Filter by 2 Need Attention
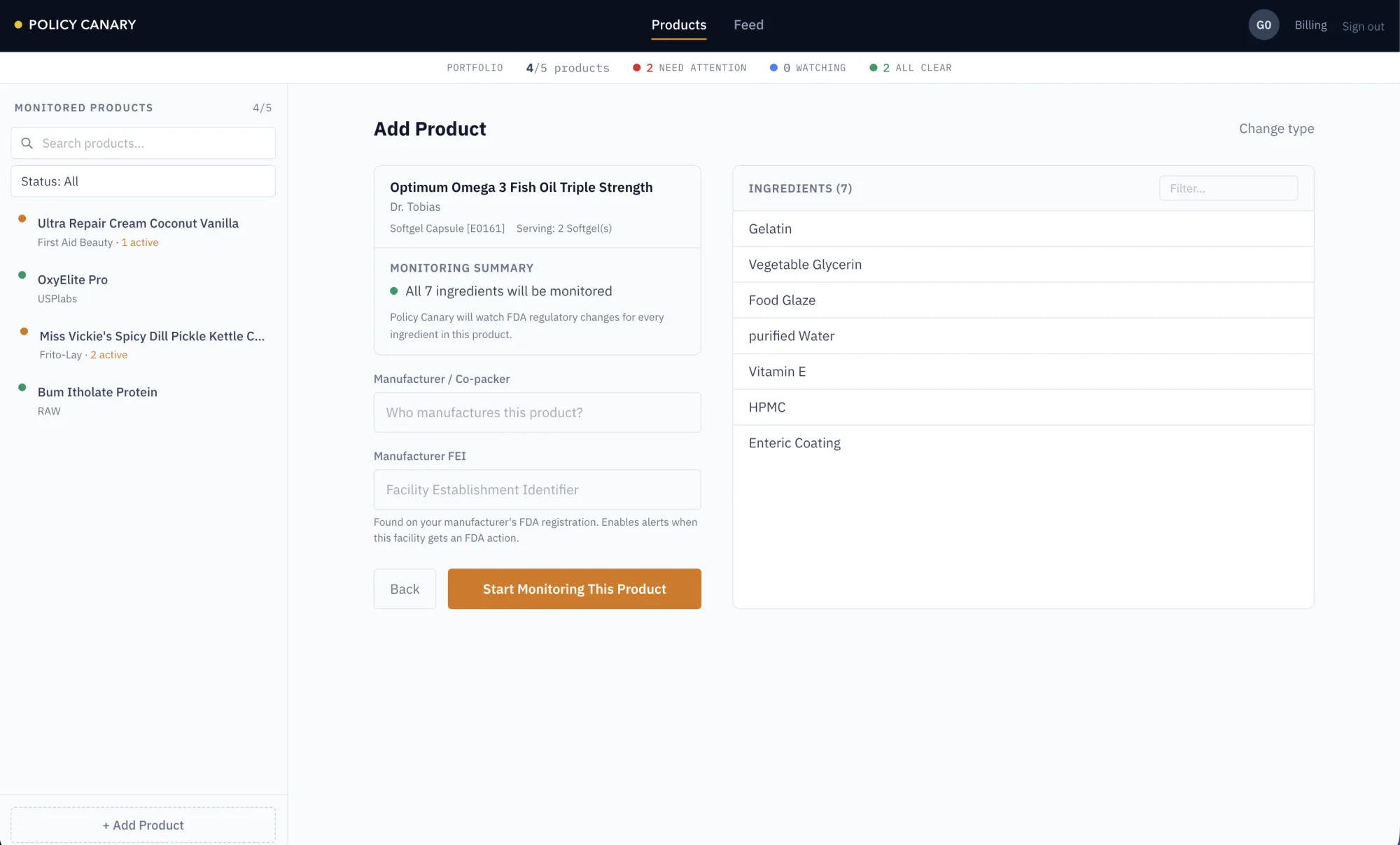The width and height of the screenshot is (1400, 845). [689, 68]
